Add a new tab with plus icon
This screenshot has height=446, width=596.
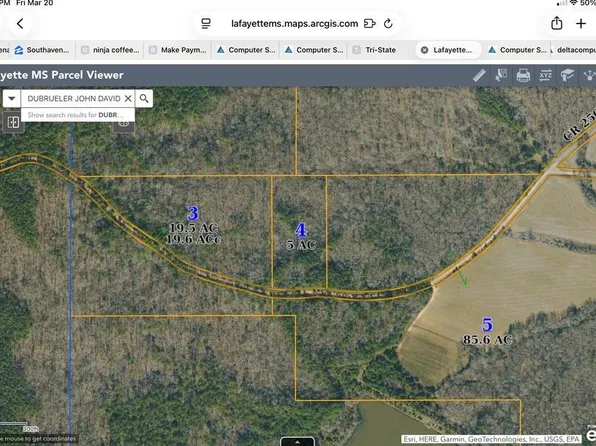pyautogui.click(x=581, y=24)
